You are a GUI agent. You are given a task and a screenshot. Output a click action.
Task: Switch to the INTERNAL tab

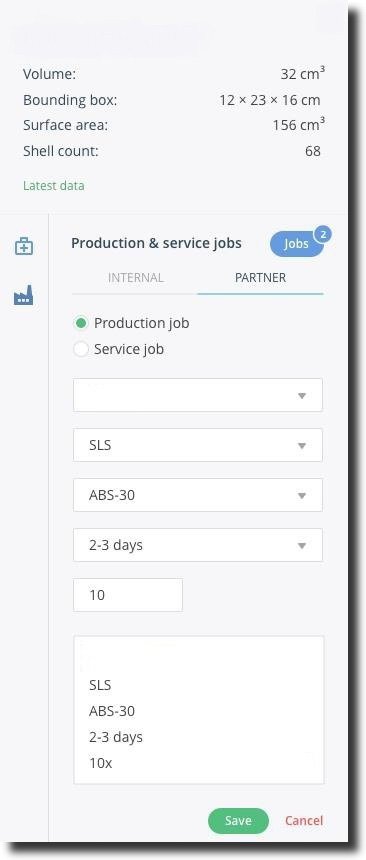(136, 278)
